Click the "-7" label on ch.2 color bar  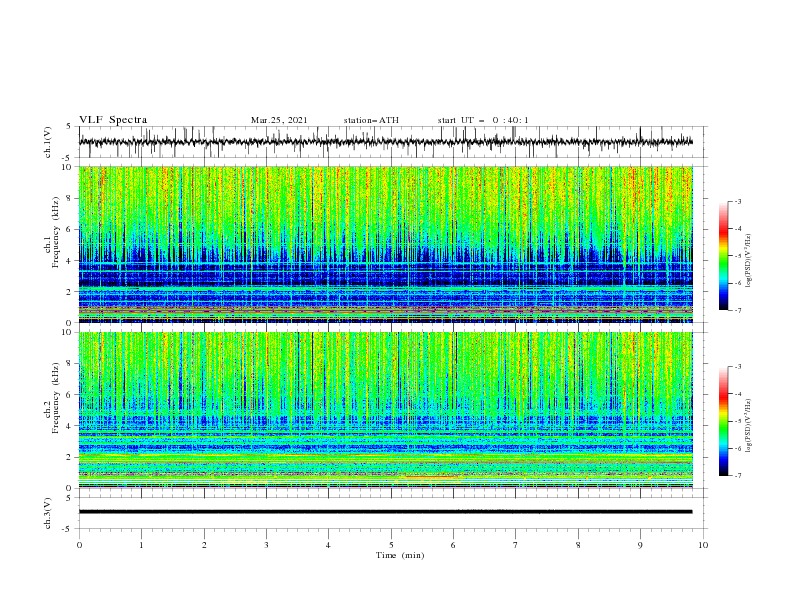pyautogui.click(x=738, y=476)
